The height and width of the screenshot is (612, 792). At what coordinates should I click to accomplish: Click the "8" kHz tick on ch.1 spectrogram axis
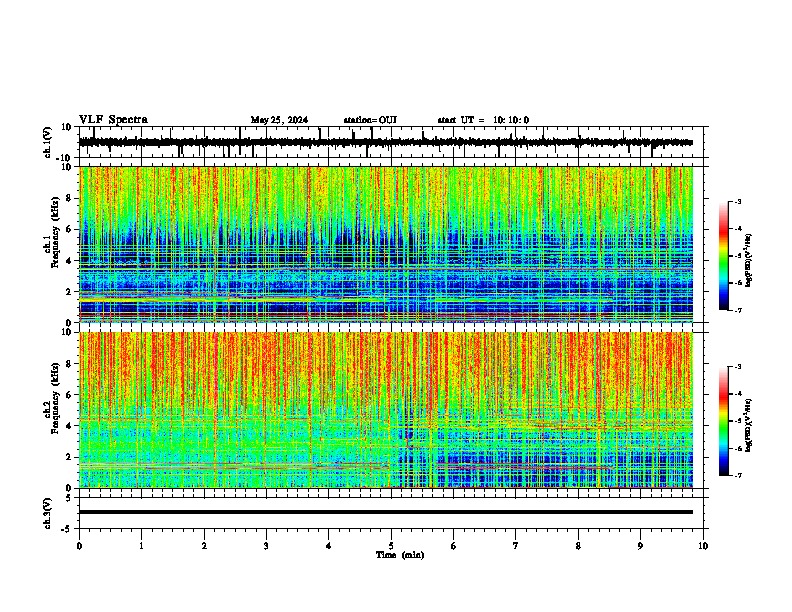point(69,198)
